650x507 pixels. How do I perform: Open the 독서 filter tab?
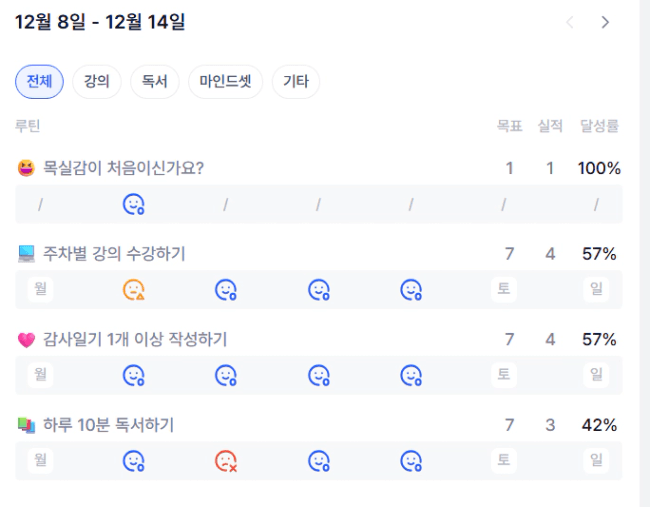pos(154,81)
